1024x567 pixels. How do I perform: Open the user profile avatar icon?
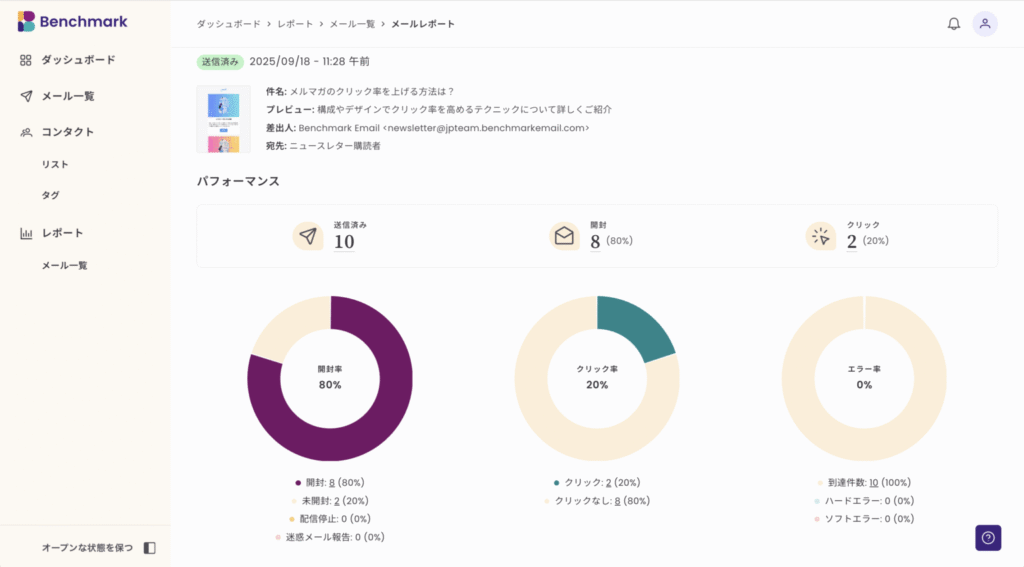985,24
